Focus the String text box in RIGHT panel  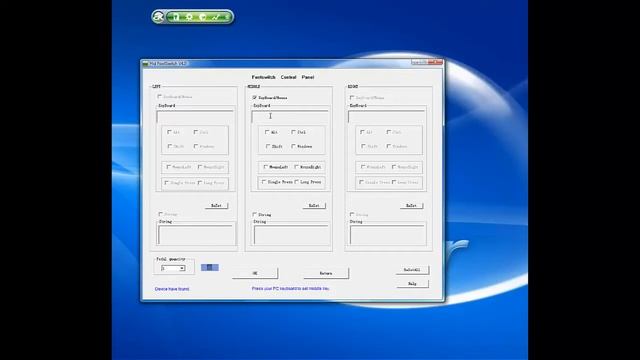388,235
